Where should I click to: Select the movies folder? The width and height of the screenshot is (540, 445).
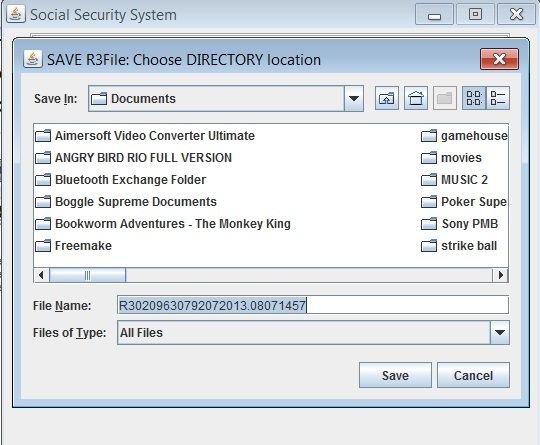point(451,158)
